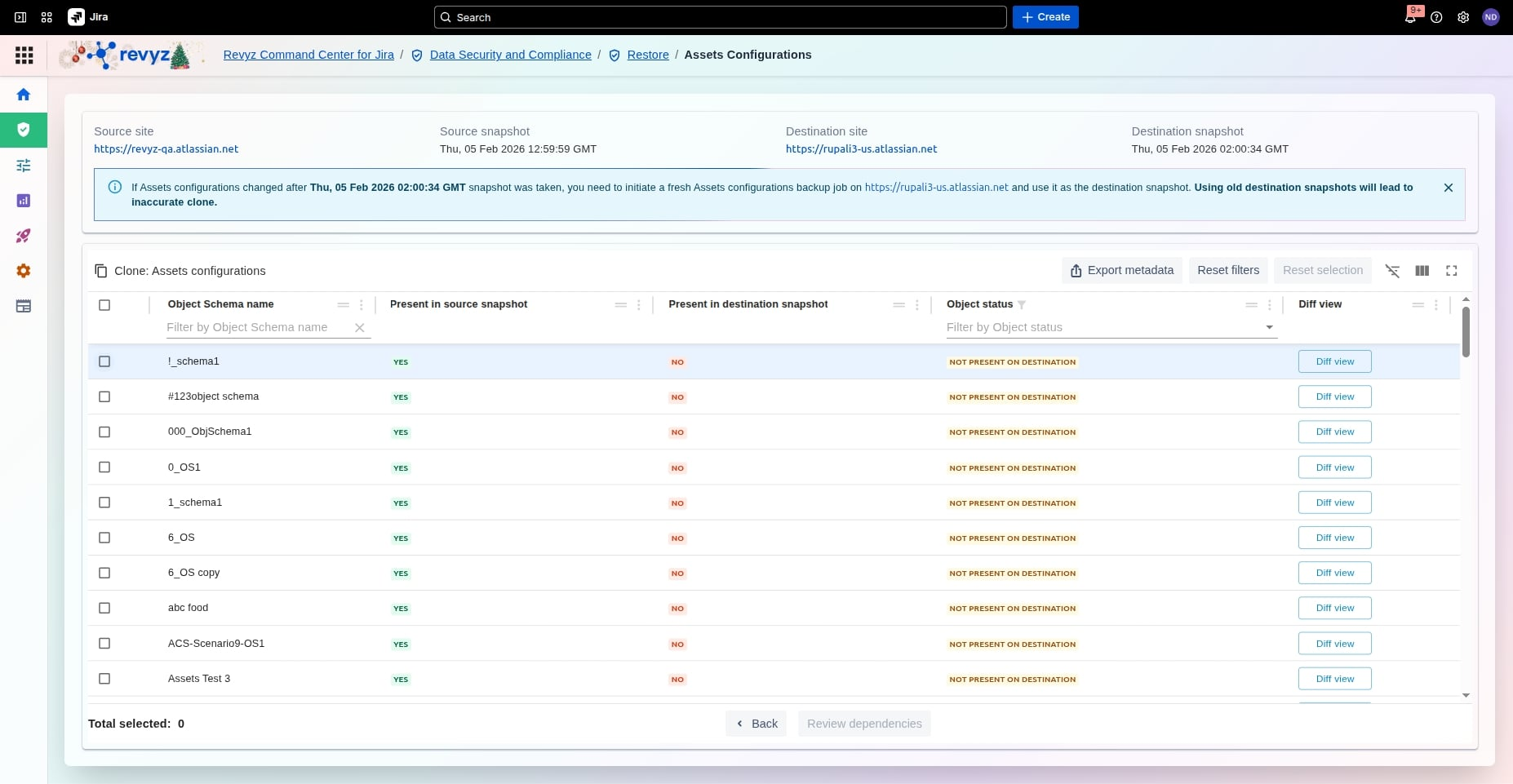The height and width of the screenshot is (784, 1513).
Task: Open the Jira help icon
Action: pos(1436,17)
